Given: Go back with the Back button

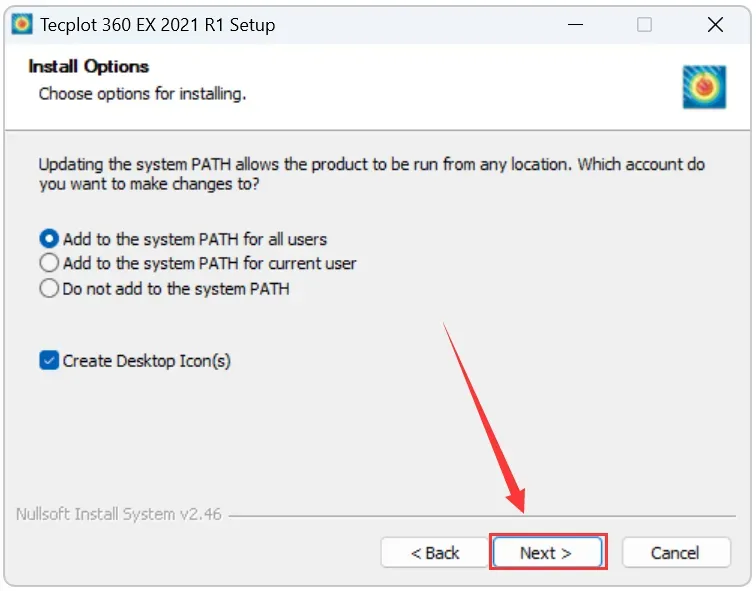Looking at the screenshot, I should point(434,552).
